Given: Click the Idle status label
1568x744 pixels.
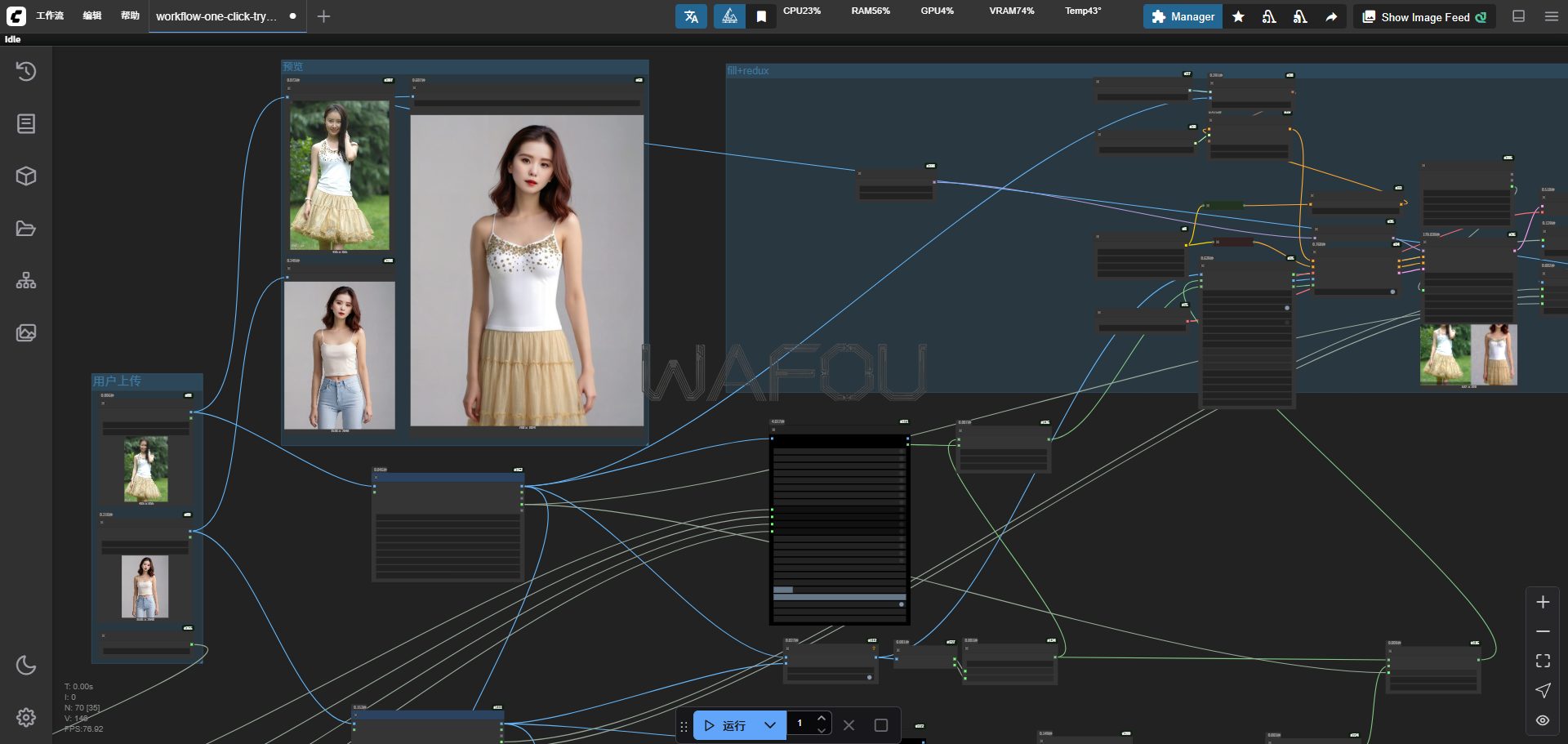Looking at the screenshot, I should (13, 39).
